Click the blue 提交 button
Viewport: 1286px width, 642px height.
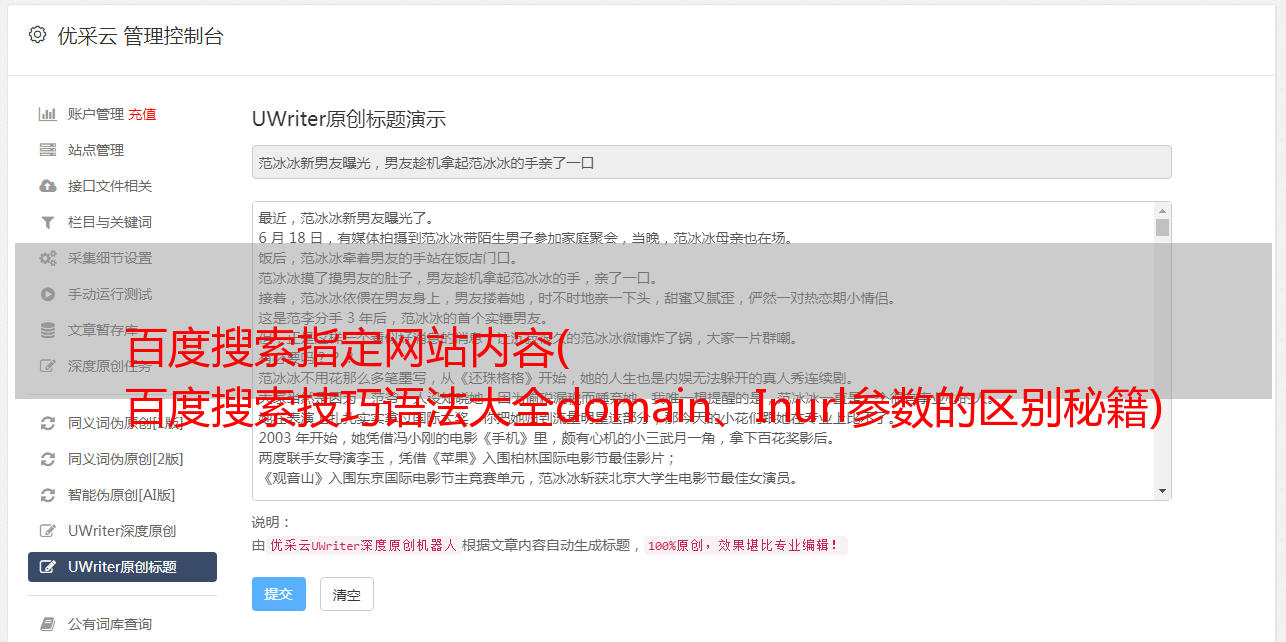click(278, 594)
